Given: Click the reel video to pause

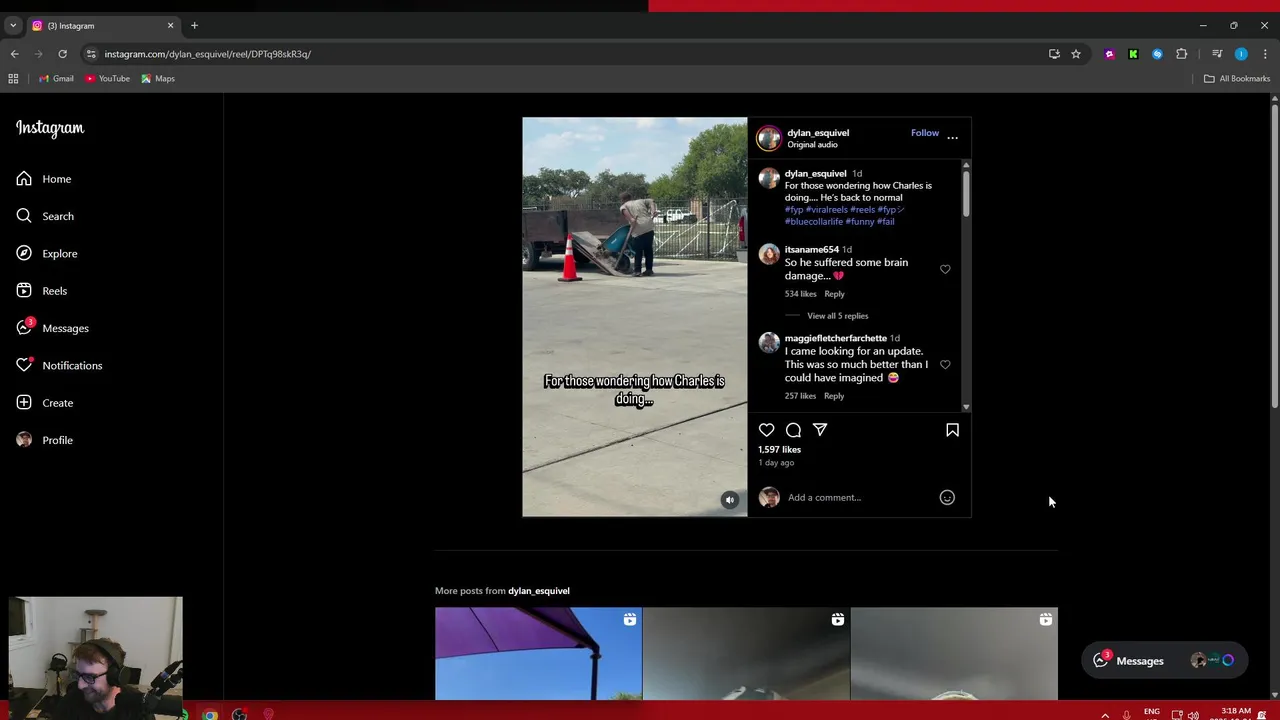Looking at the screenshot, I should [x=634, y=317].
